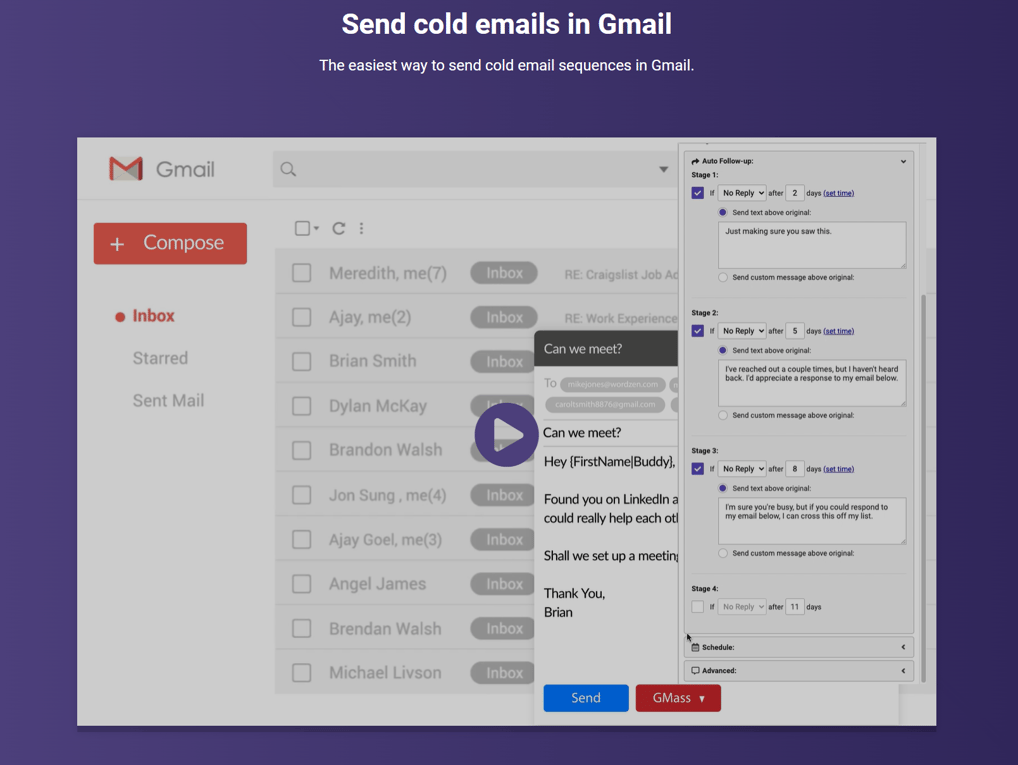This screenshot has height=765, width=1018.
Task: Select the Brendan Walsh email checkbox
Action: (301, 628)
